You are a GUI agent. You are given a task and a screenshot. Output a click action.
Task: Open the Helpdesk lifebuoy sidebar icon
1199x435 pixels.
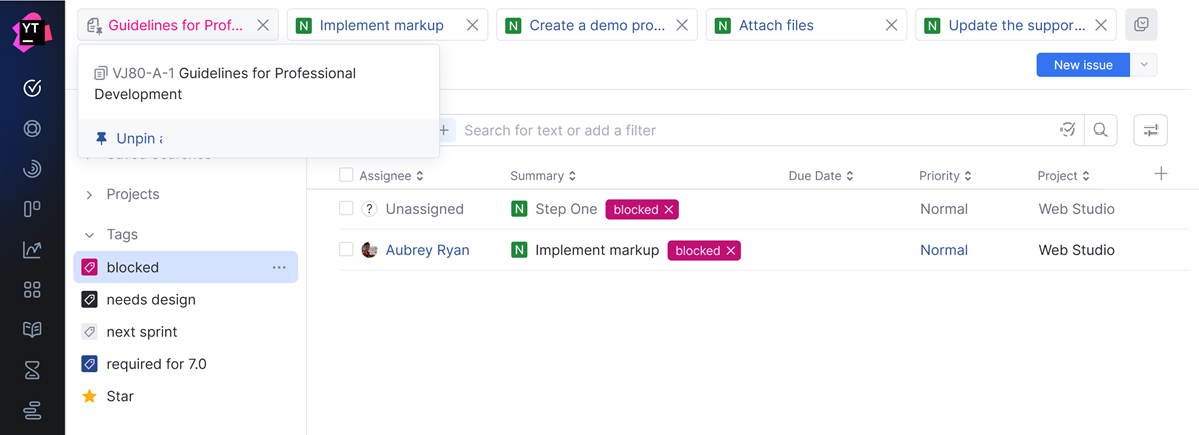click(32, 128)
